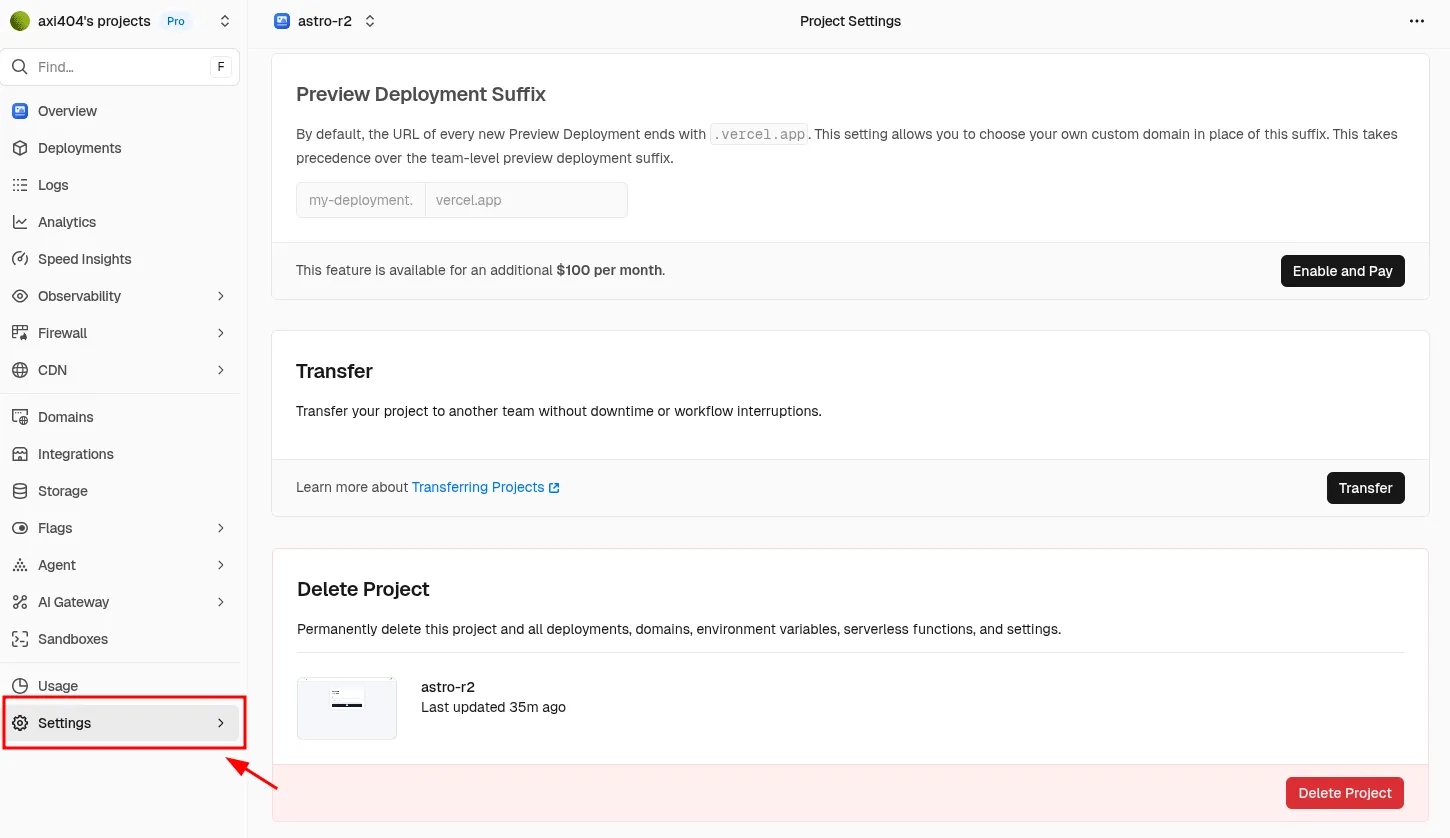This screenshot has height=838, width=1450.
Task: Expand the Observability submenu chevron
Action: (x=221, y=296)
